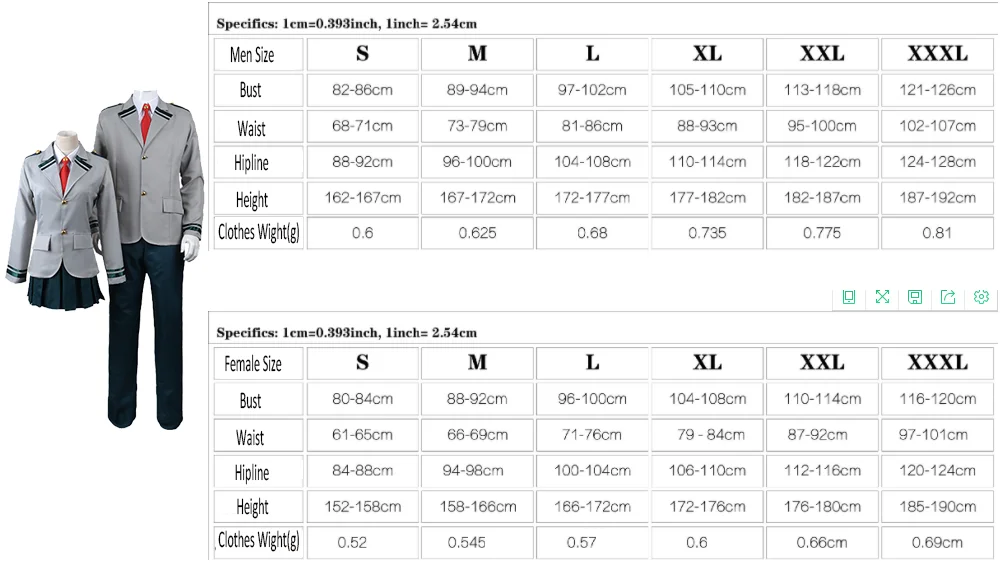Screen dimensions: 1000x566
Task: Click the uniform costume product photo
Action: pyautogui.click(x=100, y=260)
